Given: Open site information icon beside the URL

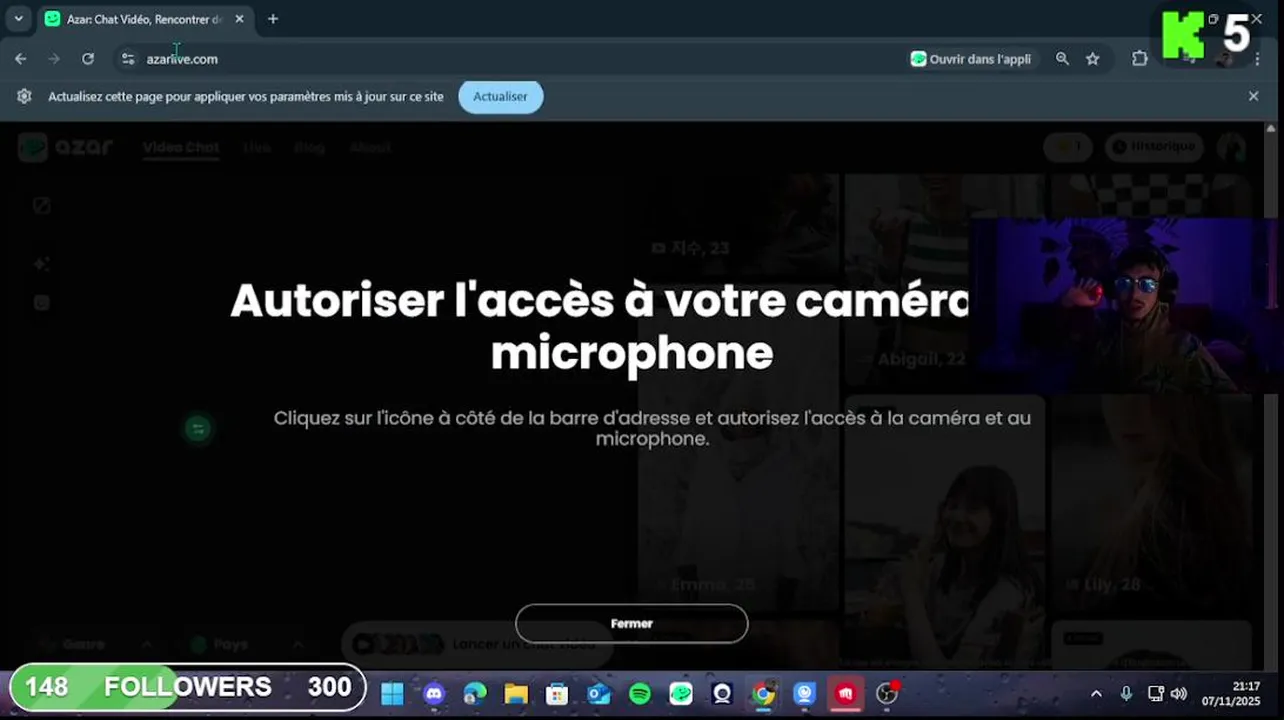Looking at the screenshot, I should pos(128,59).
